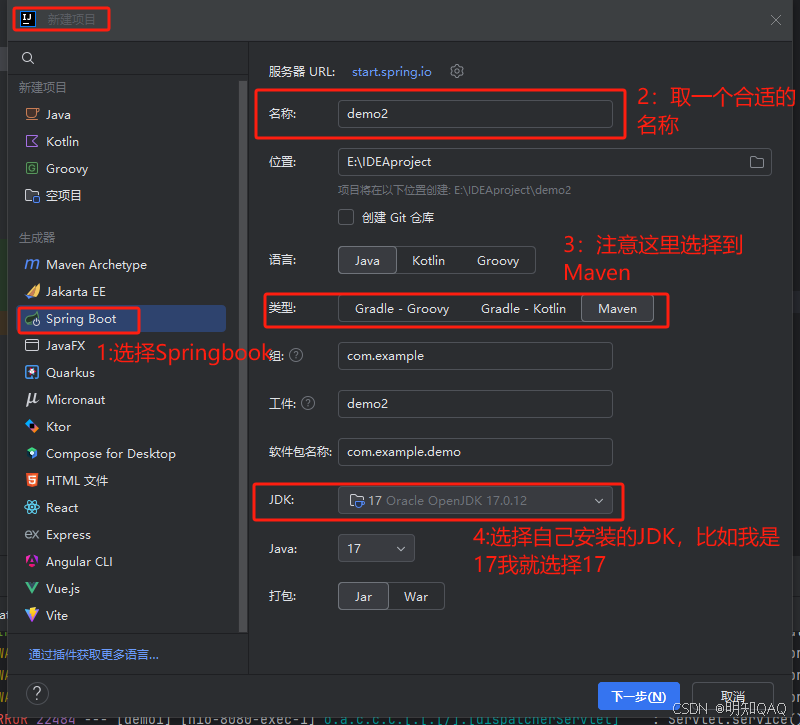Close the 新建项目 dialog

point(776,20)
